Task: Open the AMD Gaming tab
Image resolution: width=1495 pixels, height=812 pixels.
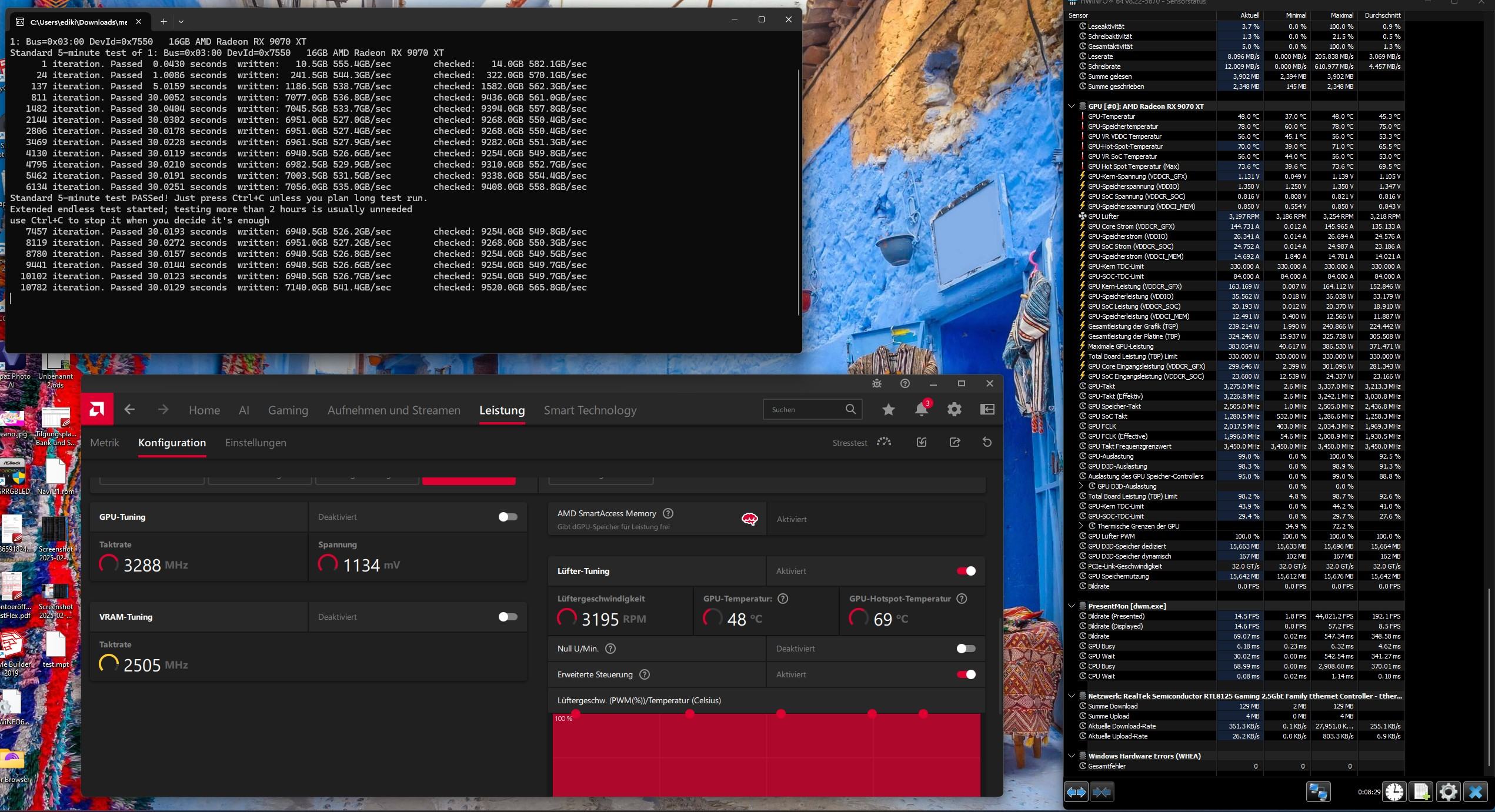Action: [288, 410]
